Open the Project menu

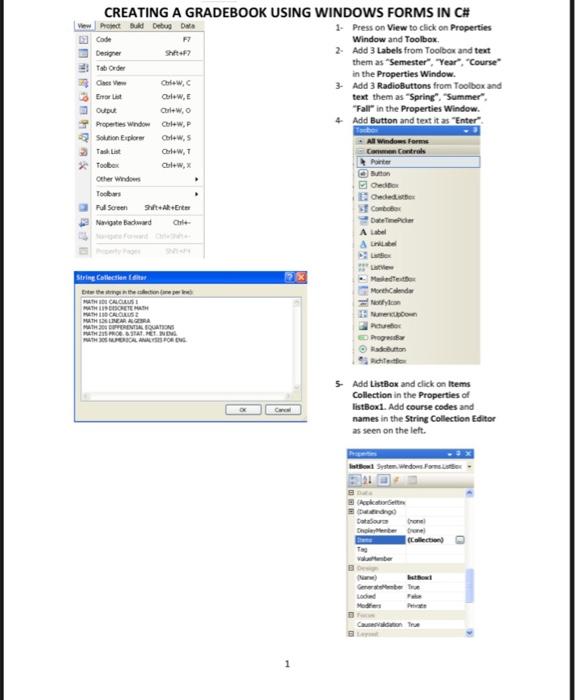110,26
